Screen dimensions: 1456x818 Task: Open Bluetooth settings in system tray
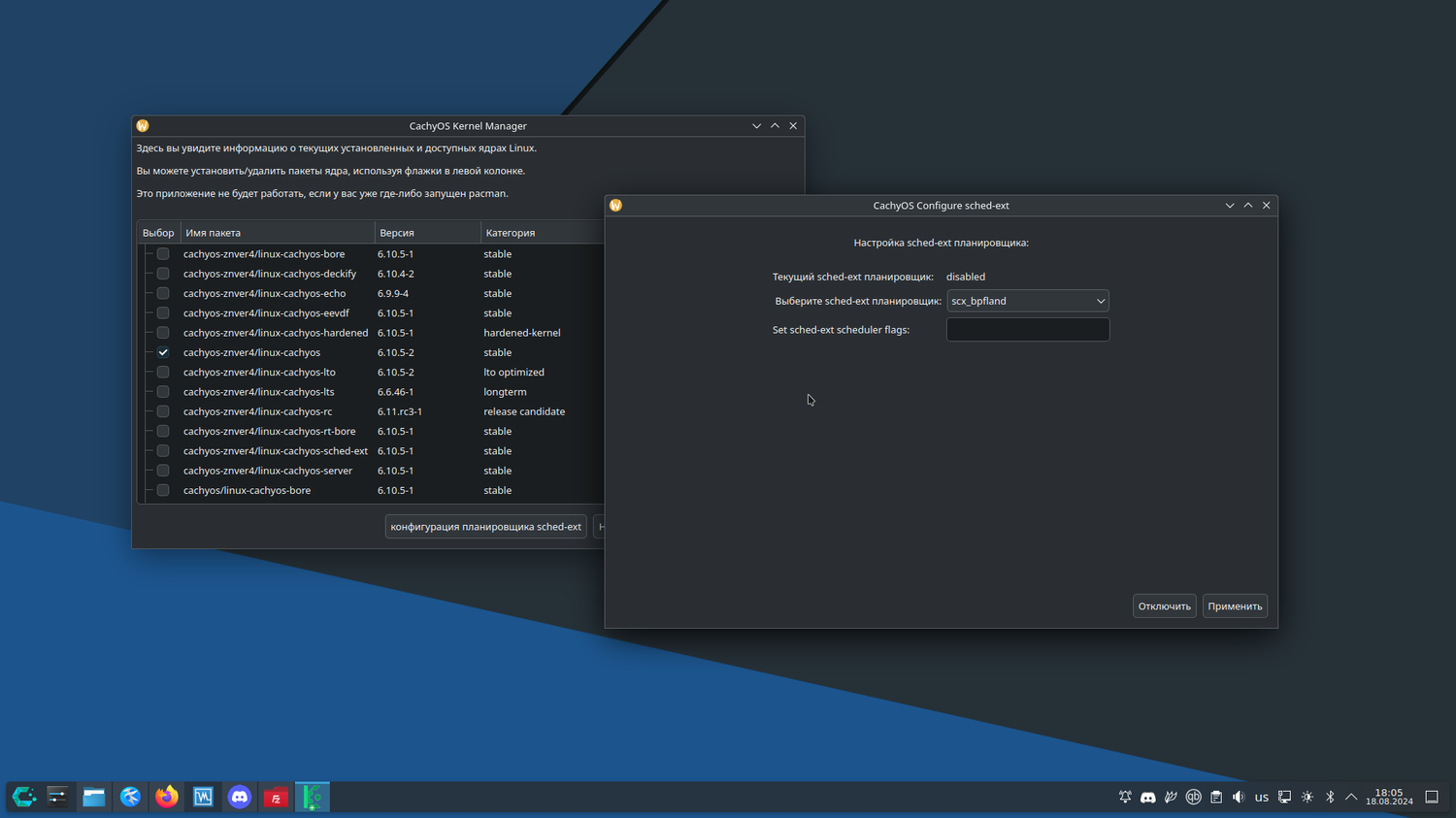[1330, 798]
